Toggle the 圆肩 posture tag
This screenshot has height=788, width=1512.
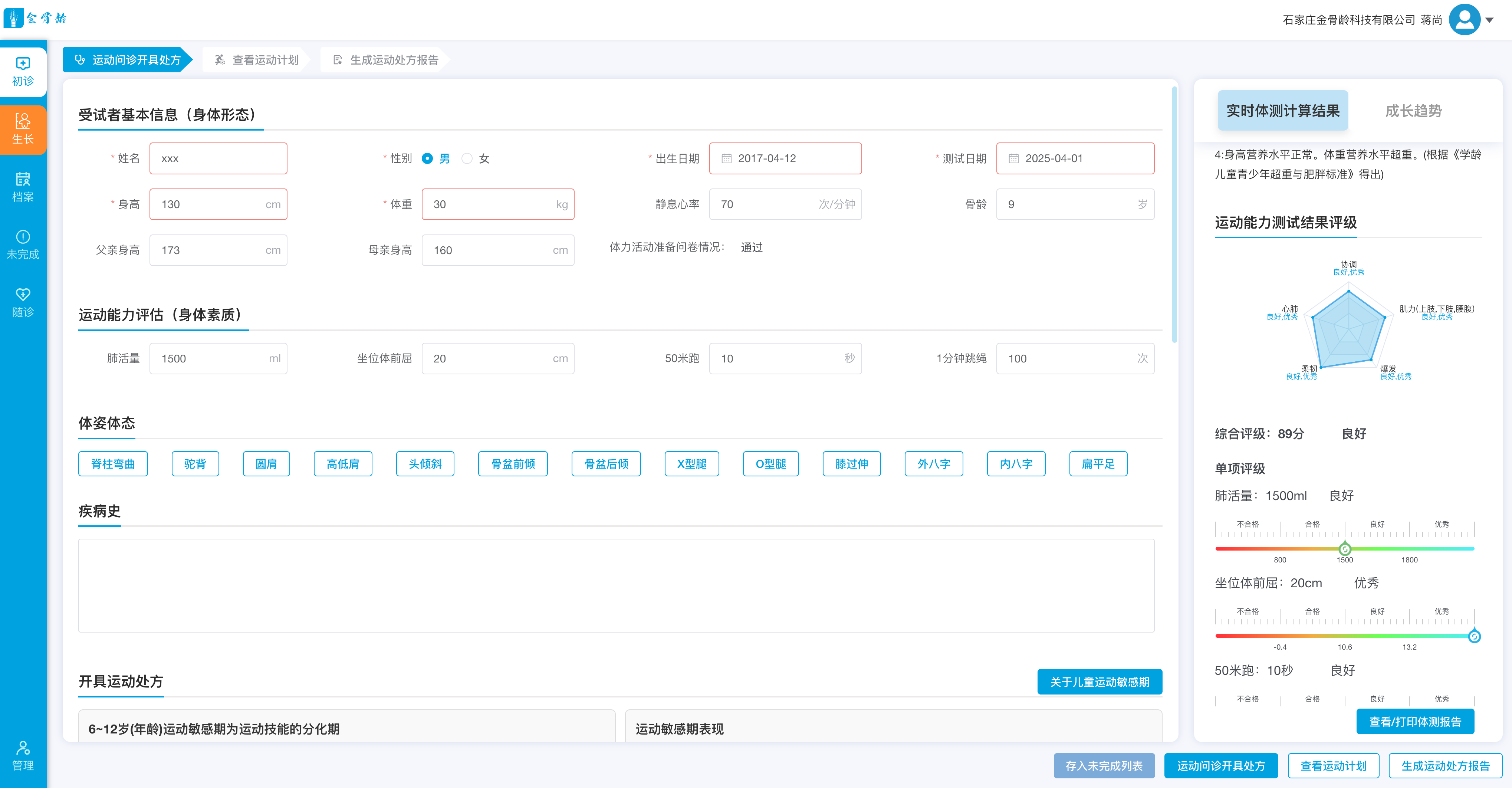click(x=266, y=464)
